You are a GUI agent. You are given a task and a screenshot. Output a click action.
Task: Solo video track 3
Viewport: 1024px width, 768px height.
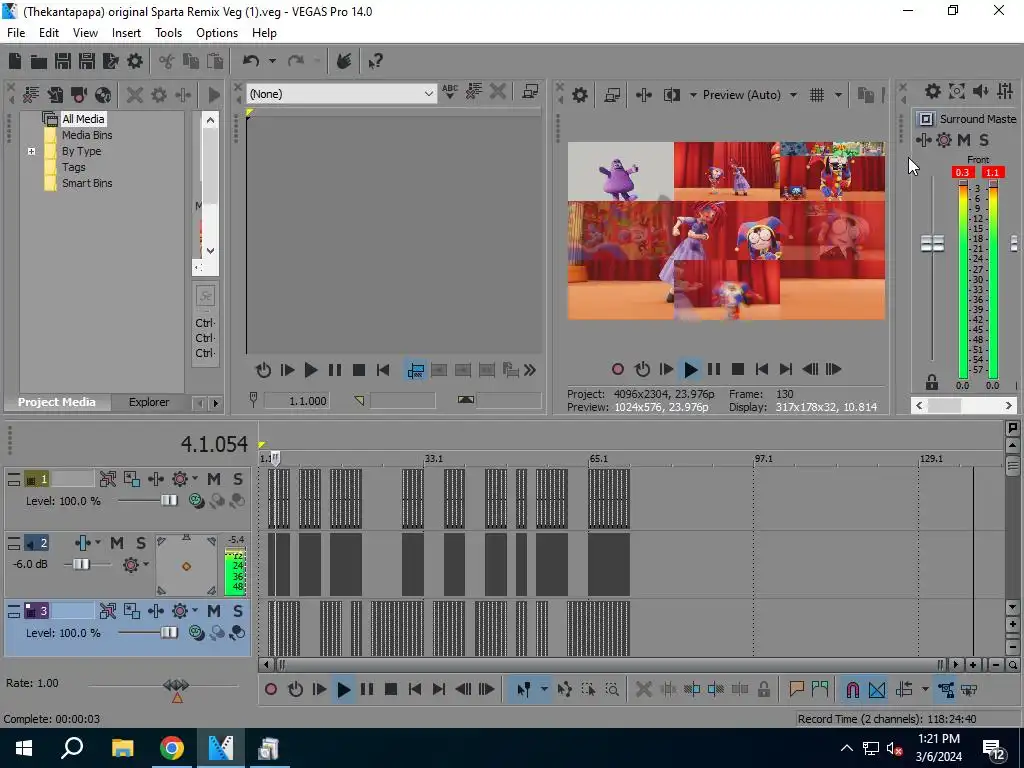[x=238, y=611]
